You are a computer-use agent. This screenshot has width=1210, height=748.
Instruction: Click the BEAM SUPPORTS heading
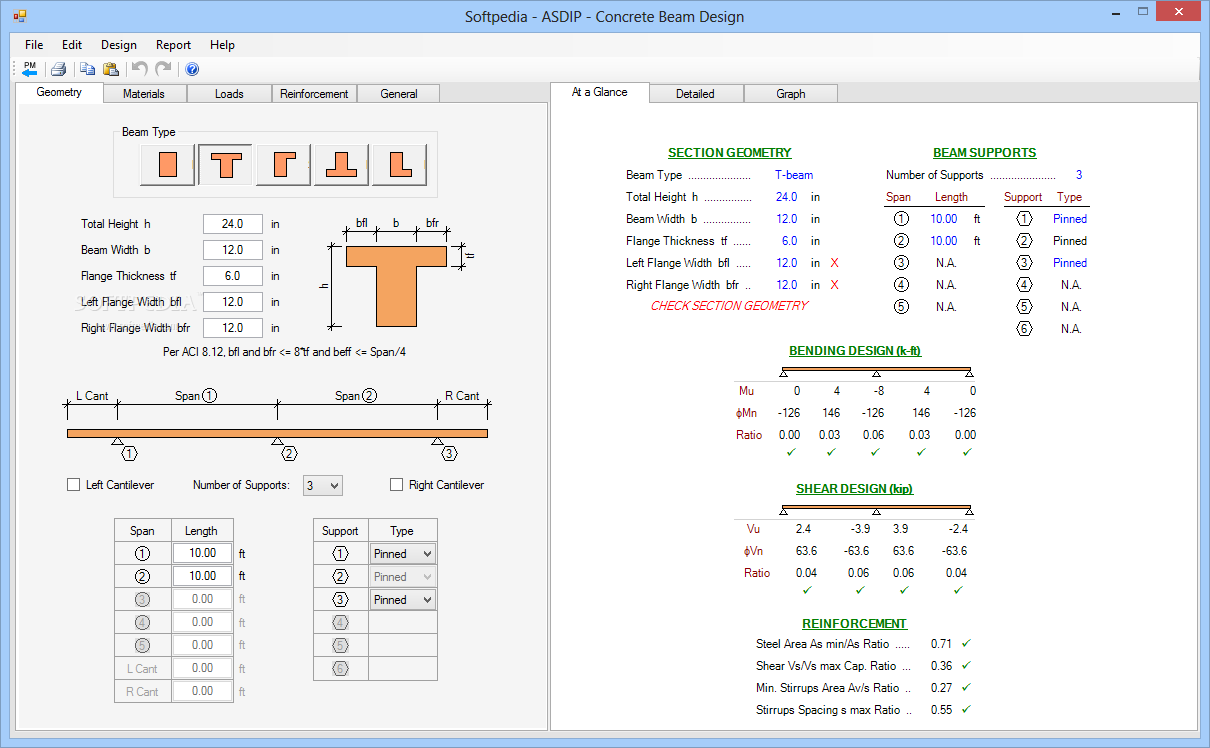click(985, 153)
